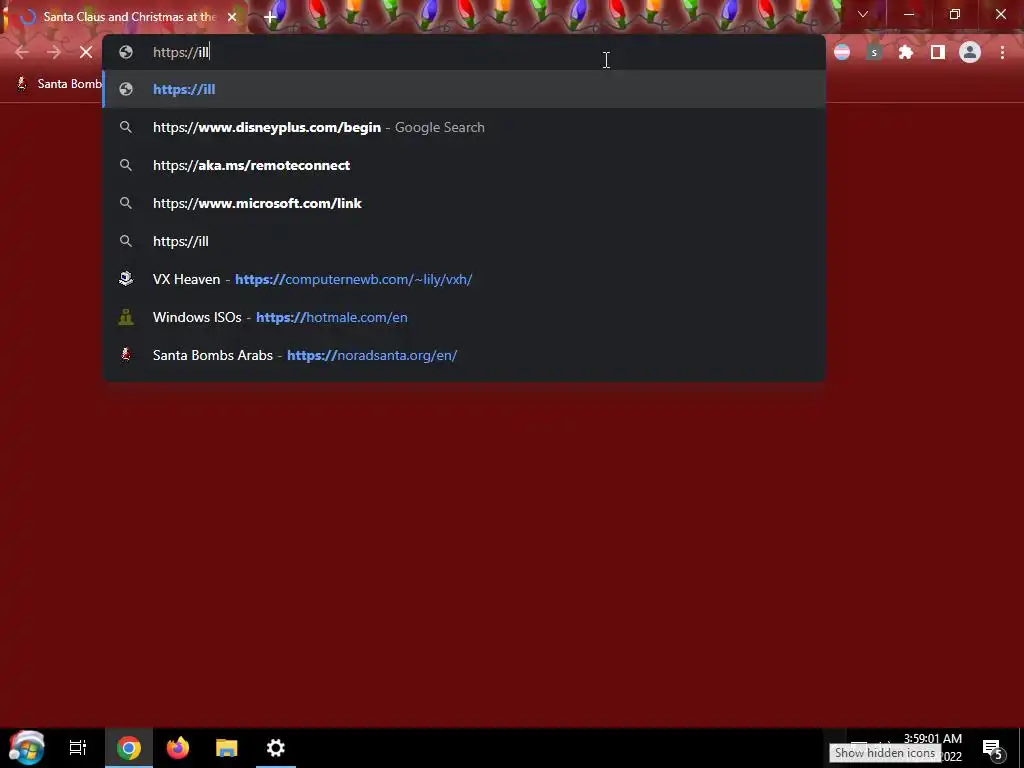
Task: Click the gray S extension icon
Action: point(874,52)
